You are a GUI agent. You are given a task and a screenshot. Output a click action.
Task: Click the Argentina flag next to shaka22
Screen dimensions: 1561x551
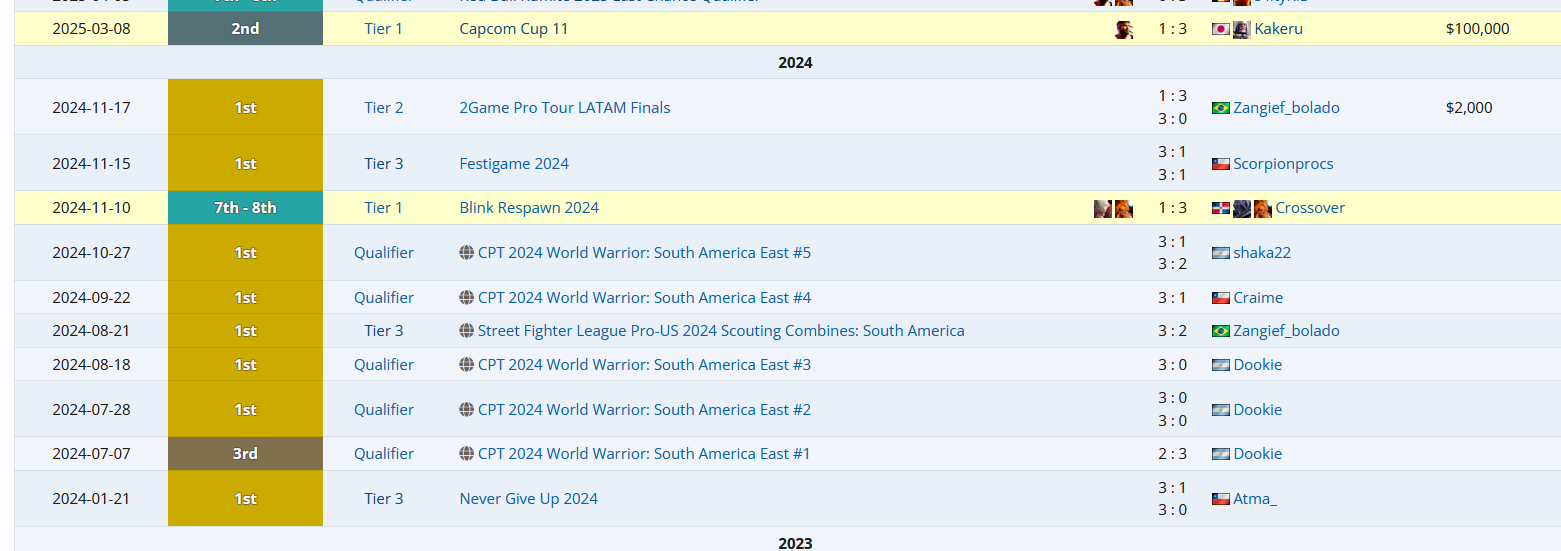click(1220, 253)
